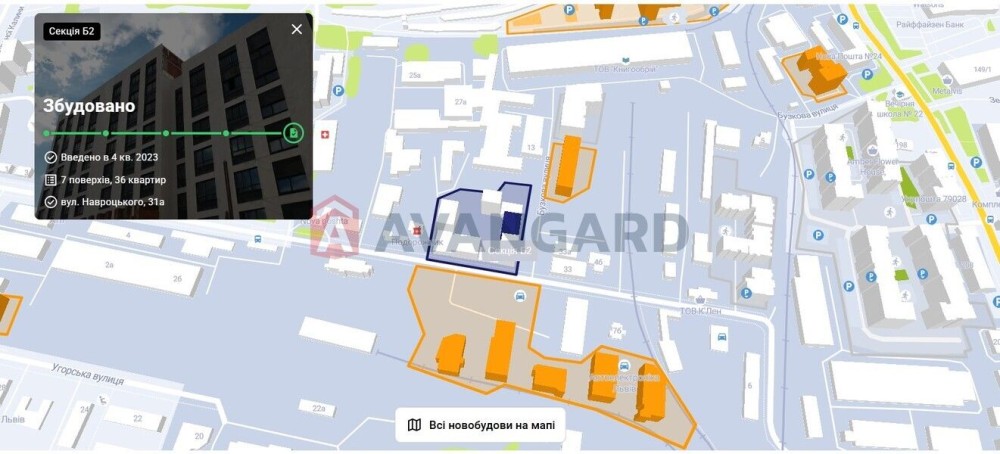Click the red cross medical map icon
Image resolution: width=1000 pixels, height=454 pixels.
[327, 135]
